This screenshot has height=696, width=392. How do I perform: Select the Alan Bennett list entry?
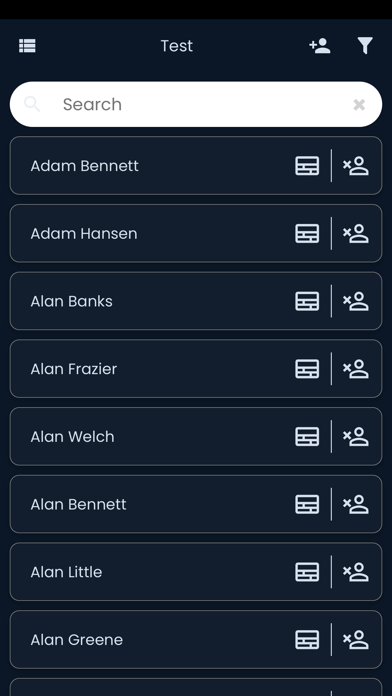coord(196,504)
